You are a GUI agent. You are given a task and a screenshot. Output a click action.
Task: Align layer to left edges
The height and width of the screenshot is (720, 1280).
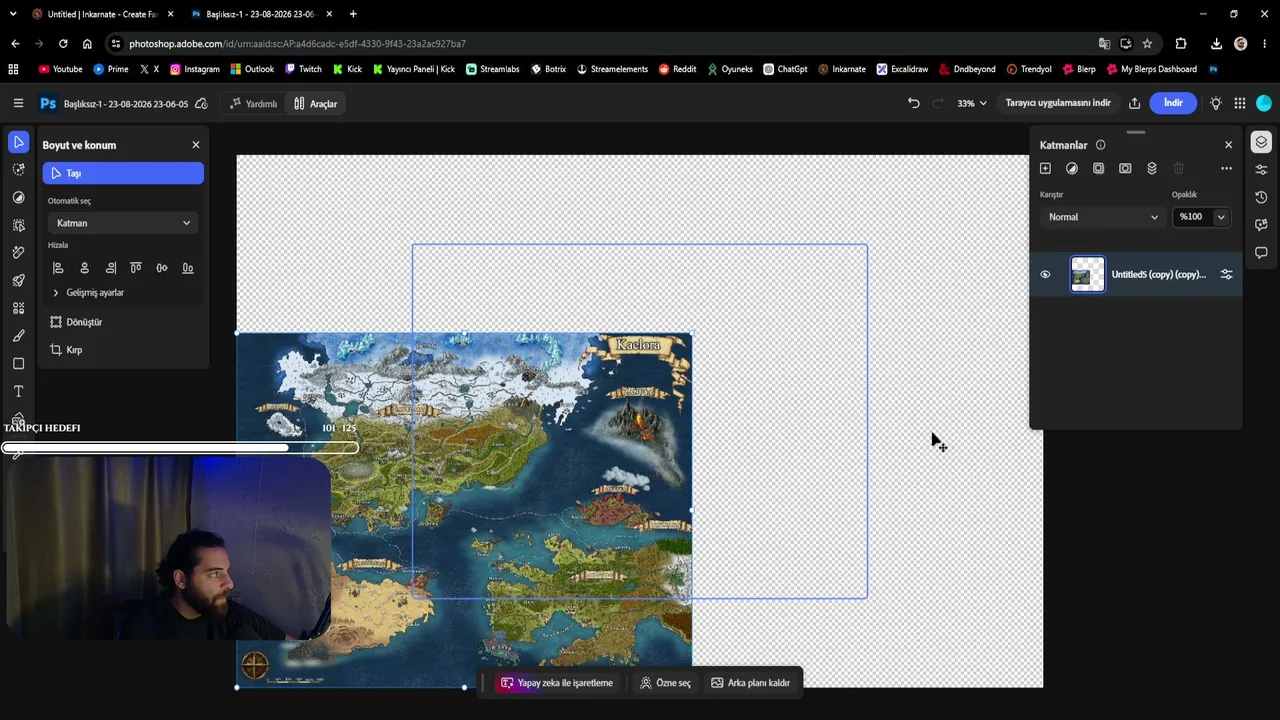click(x=58, y=268)
